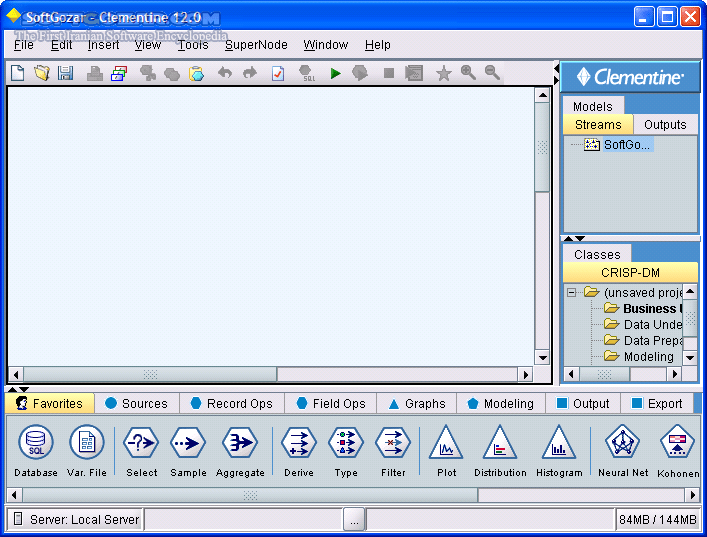The image size is (707, 537).
Task: Open the Edit menu
Action: click(61, 45)
